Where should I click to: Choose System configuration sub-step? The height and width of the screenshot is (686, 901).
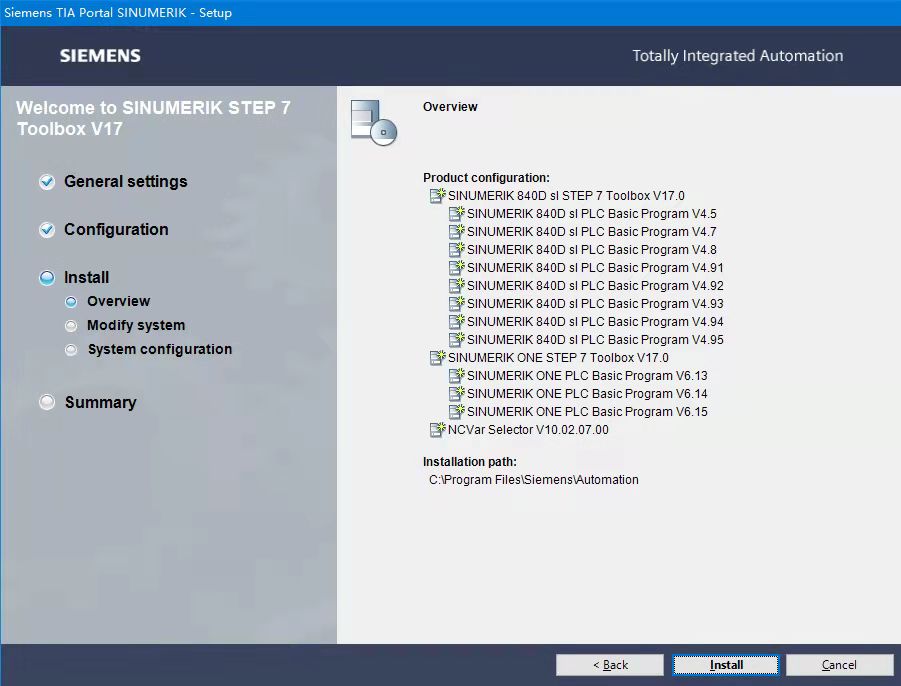[159, 350]
